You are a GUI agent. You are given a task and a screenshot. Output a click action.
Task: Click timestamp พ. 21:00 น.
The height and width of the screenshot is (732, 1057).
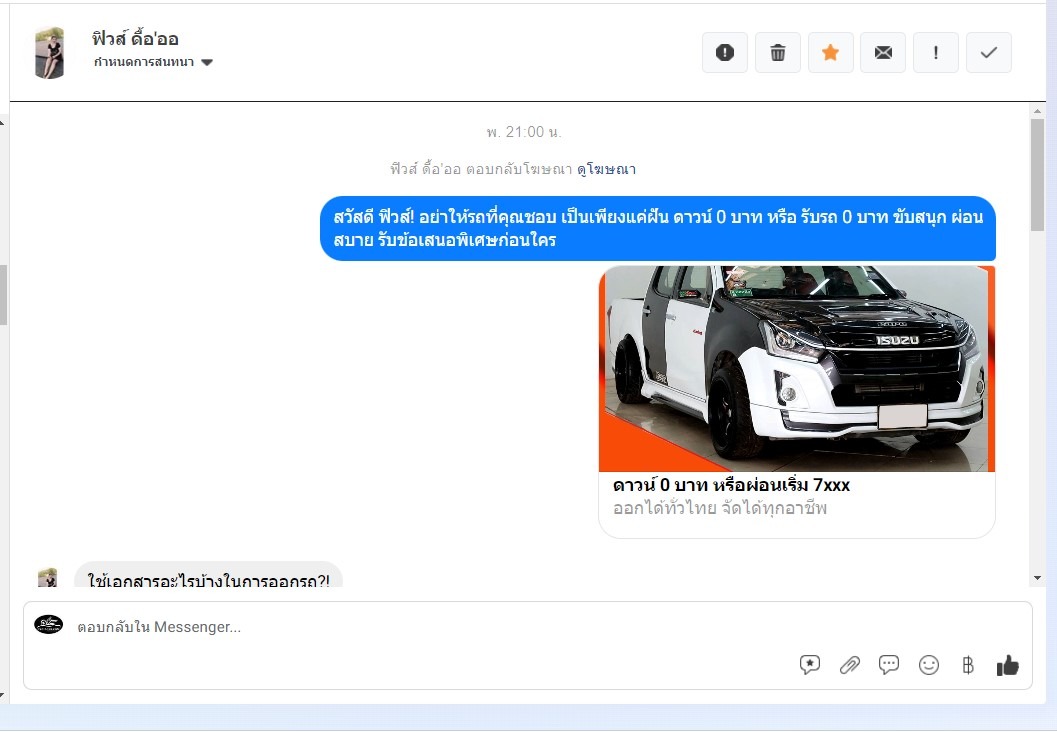[524, 132]
